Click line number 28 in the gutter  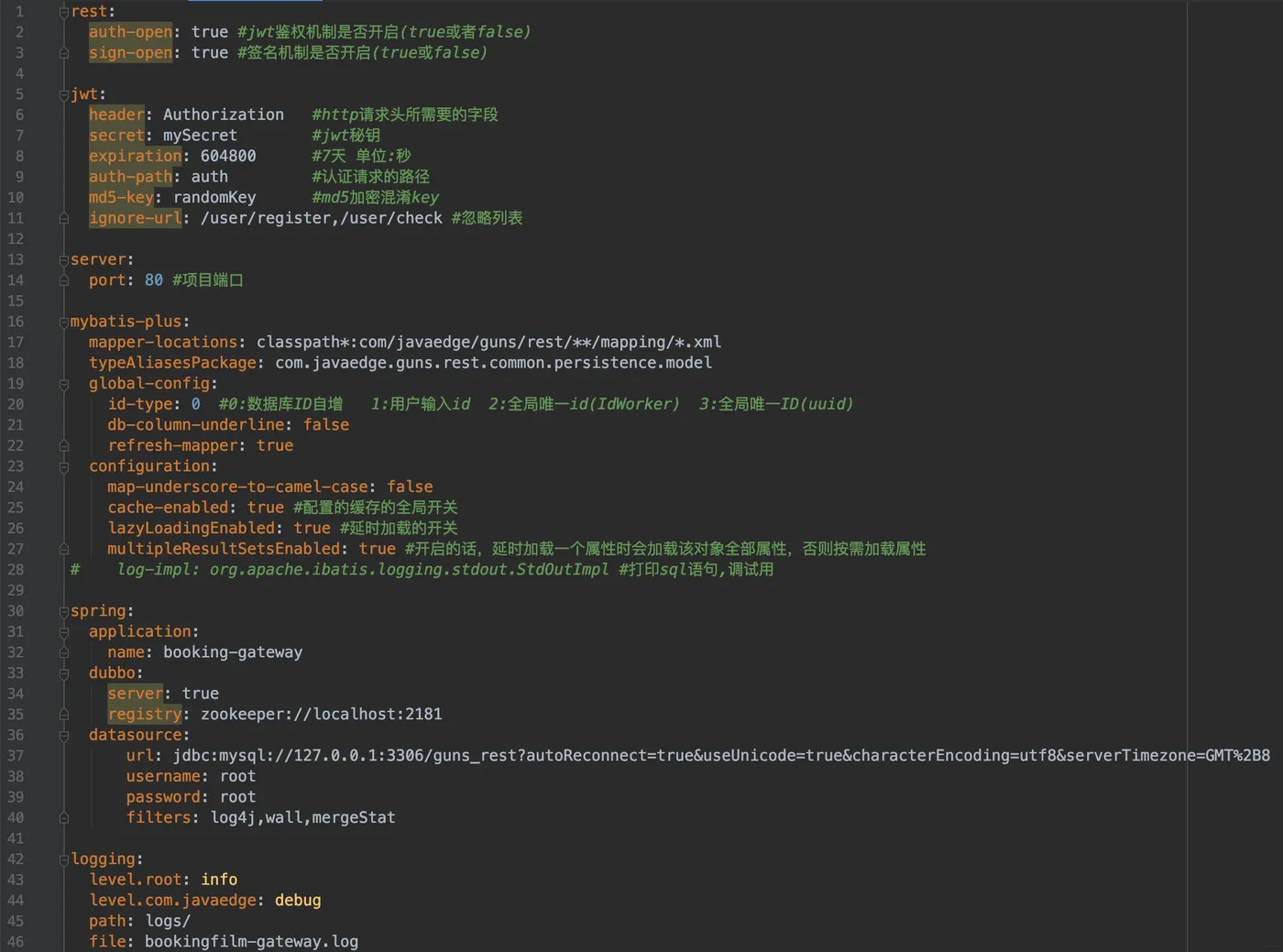16,570
